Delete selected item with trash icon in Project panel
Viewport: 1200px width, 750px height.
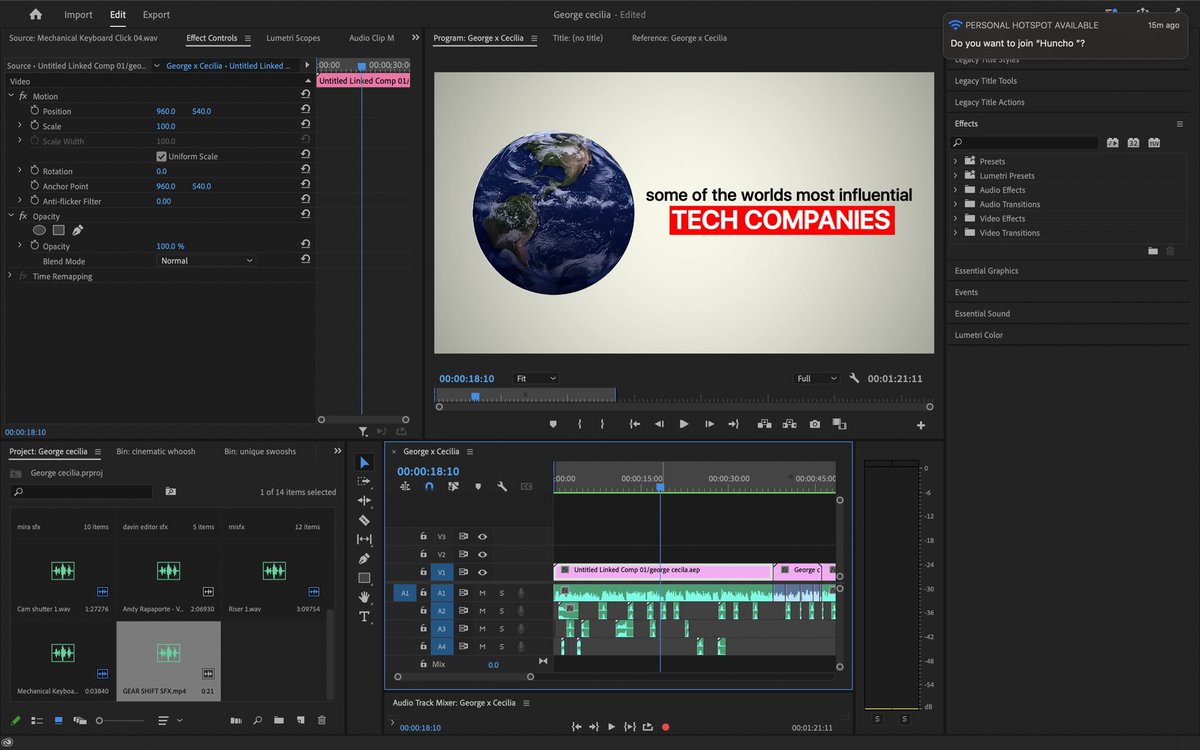tap(321, 720)
